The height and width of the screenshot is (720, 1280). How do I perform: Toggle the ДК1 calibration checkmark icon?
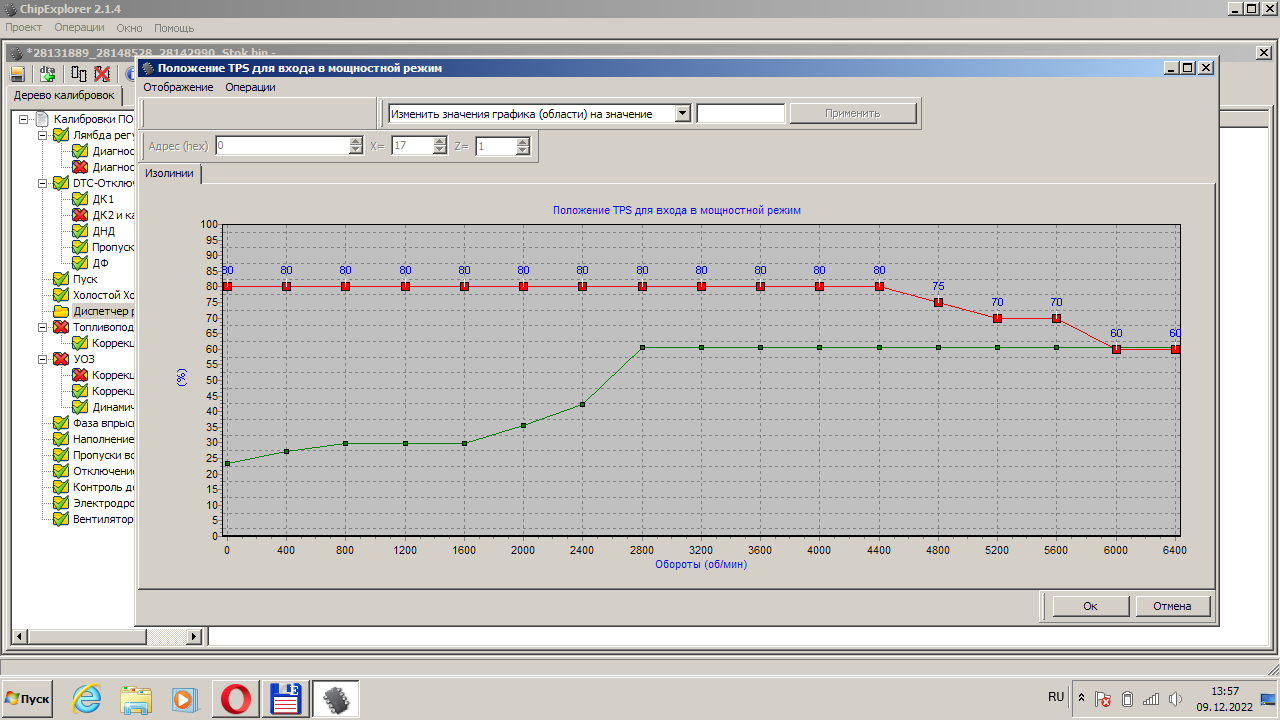coord(80,200)
